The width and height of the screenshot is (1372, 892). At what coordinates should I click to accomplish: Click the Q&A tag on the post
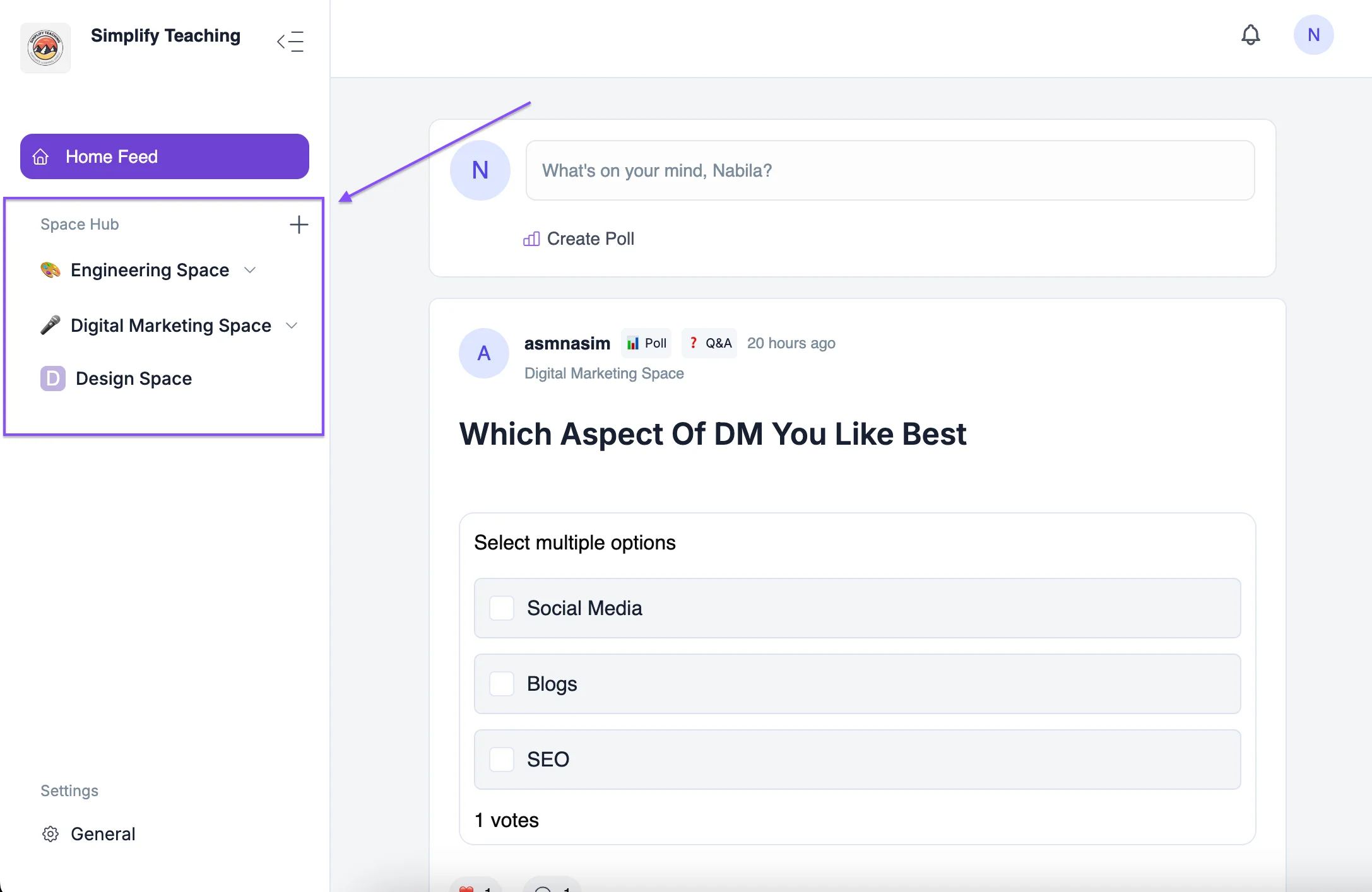tap(709, 343)
